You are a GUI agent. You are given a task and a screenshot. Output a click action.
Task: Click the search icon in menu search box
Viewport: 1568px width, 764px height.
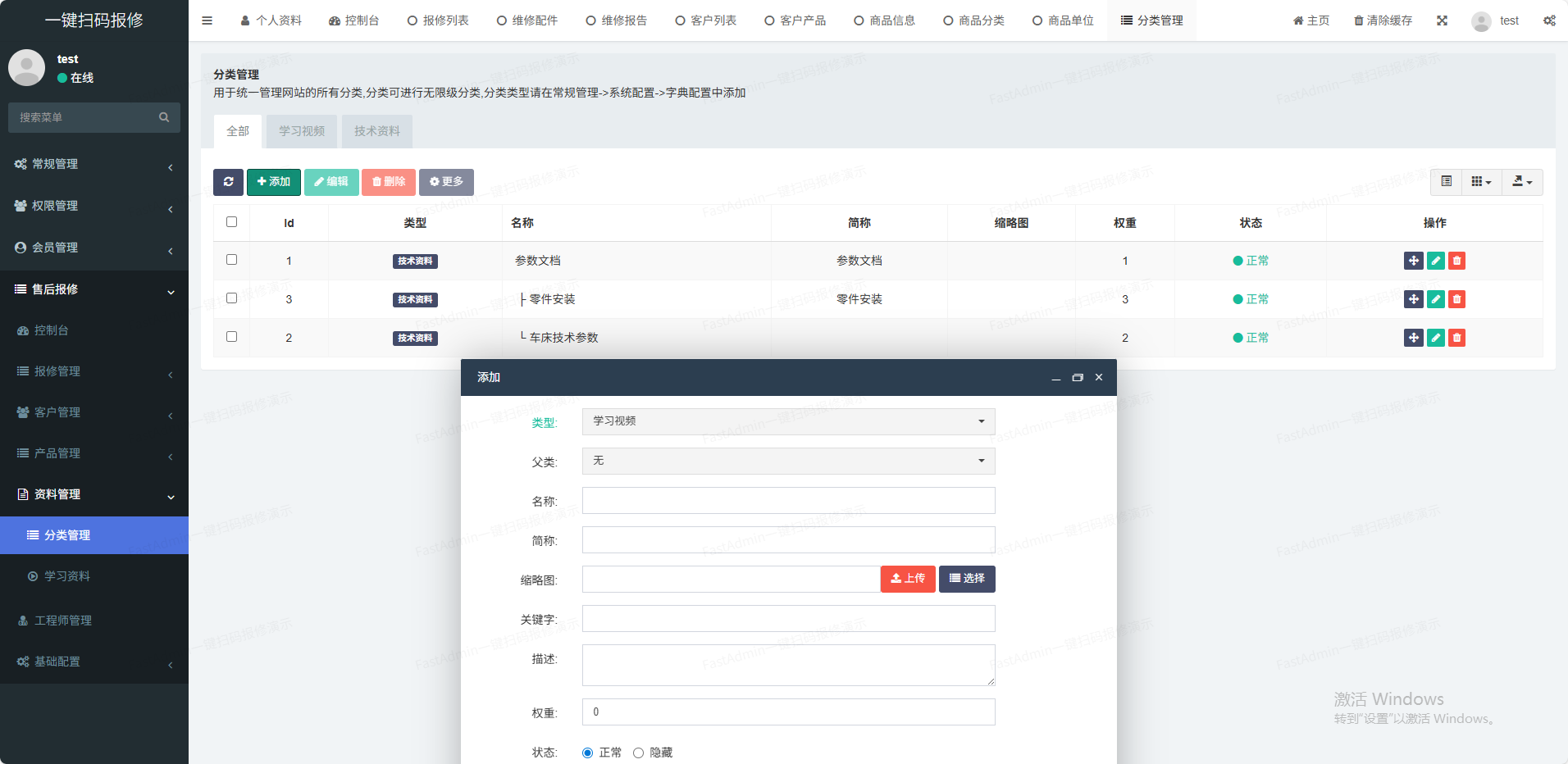click(x=164, y=117)
